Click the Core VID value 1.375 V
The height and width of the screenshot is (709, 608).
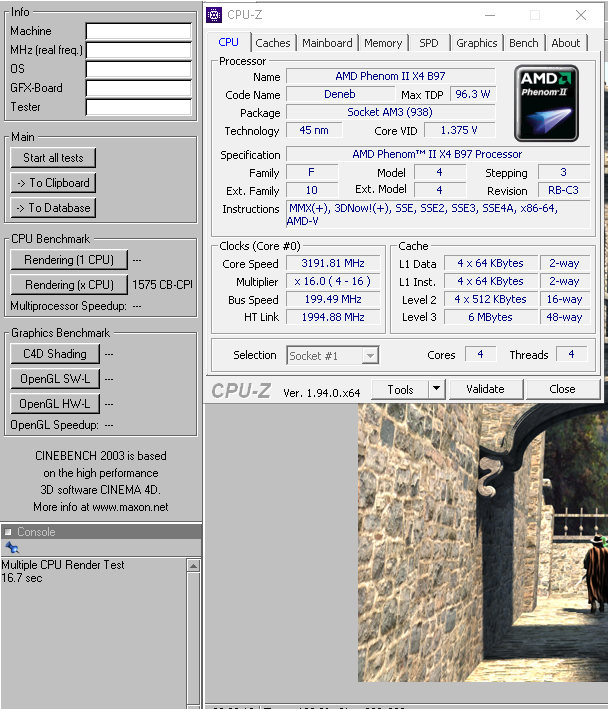(459, 130)
